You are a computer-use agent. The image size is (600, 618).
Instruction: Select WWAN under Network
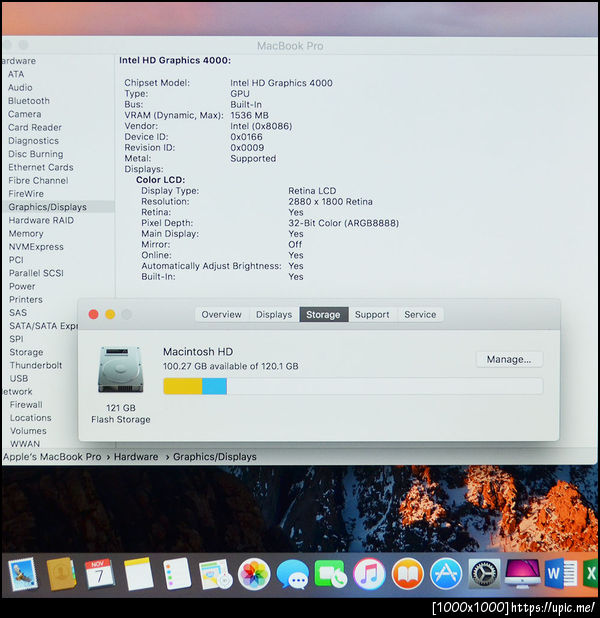click(25, 444)
